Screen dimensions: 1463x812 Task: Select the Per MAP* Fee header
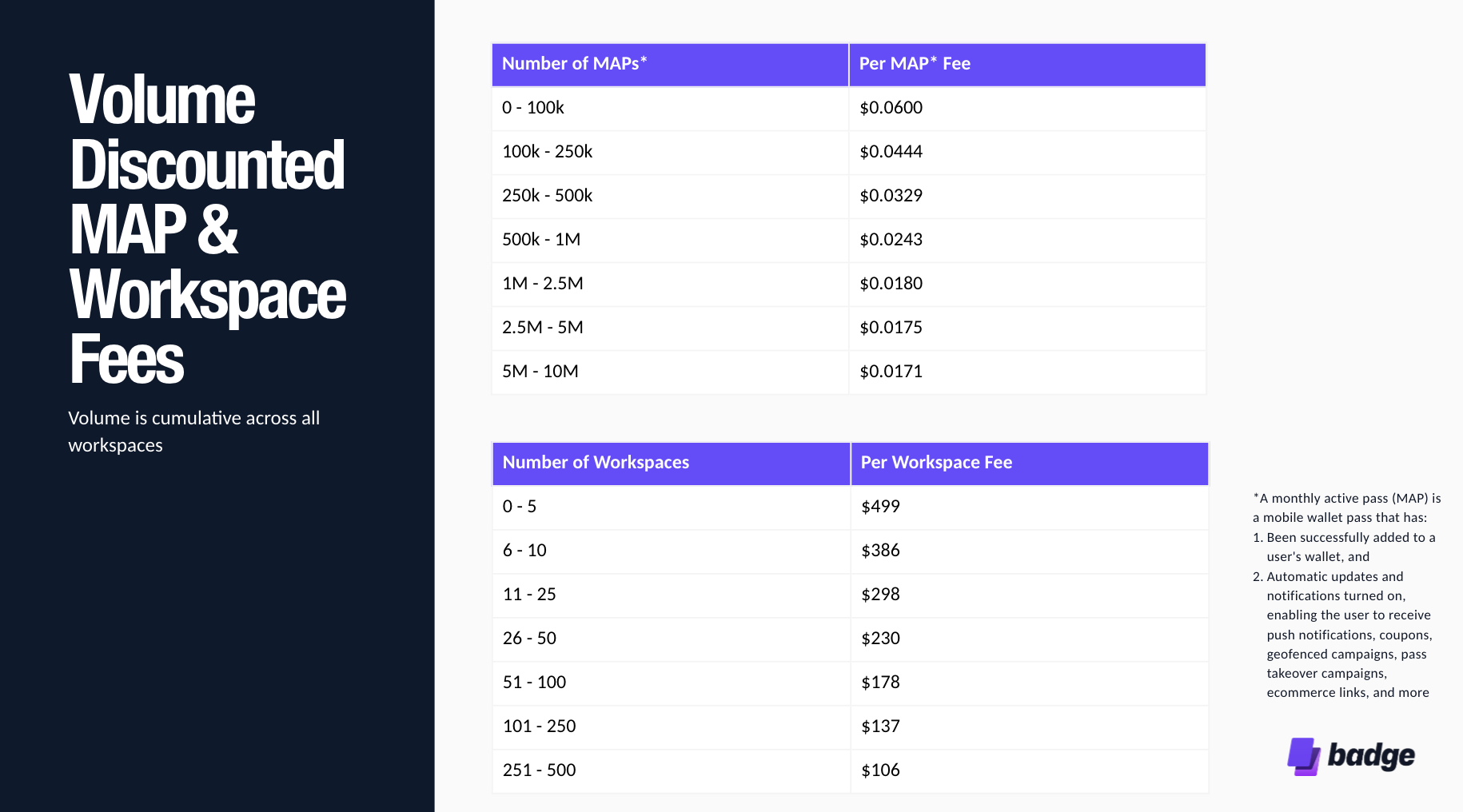click(915, 64)
